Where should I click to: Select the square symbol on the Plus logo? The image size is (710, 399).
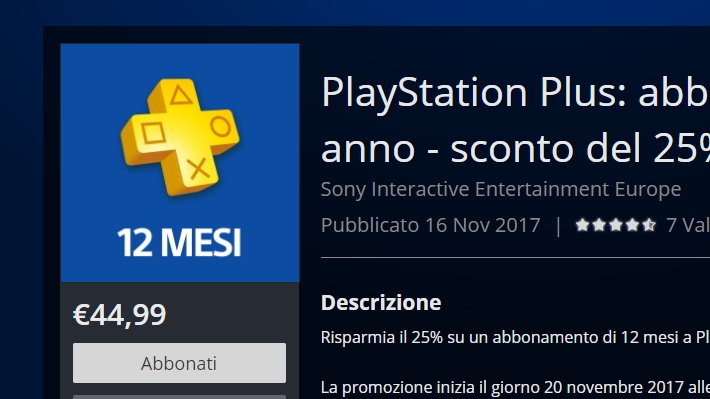153,134
